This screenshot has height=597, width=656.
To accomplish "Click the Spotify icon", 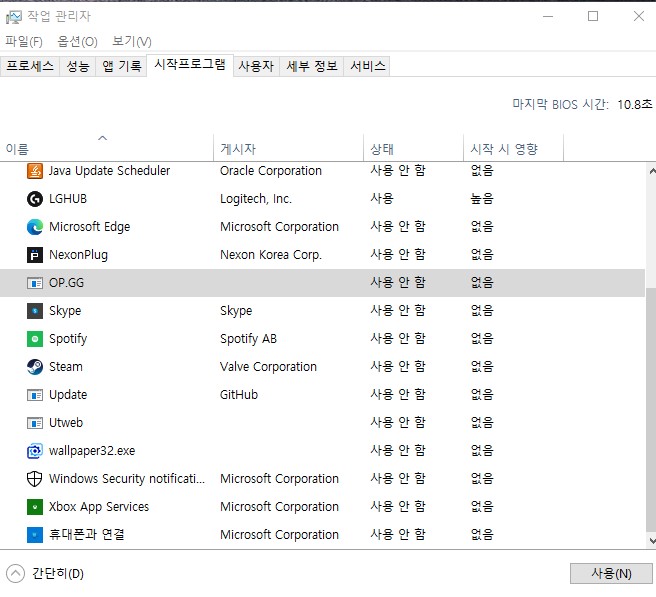I will [35, 339].
